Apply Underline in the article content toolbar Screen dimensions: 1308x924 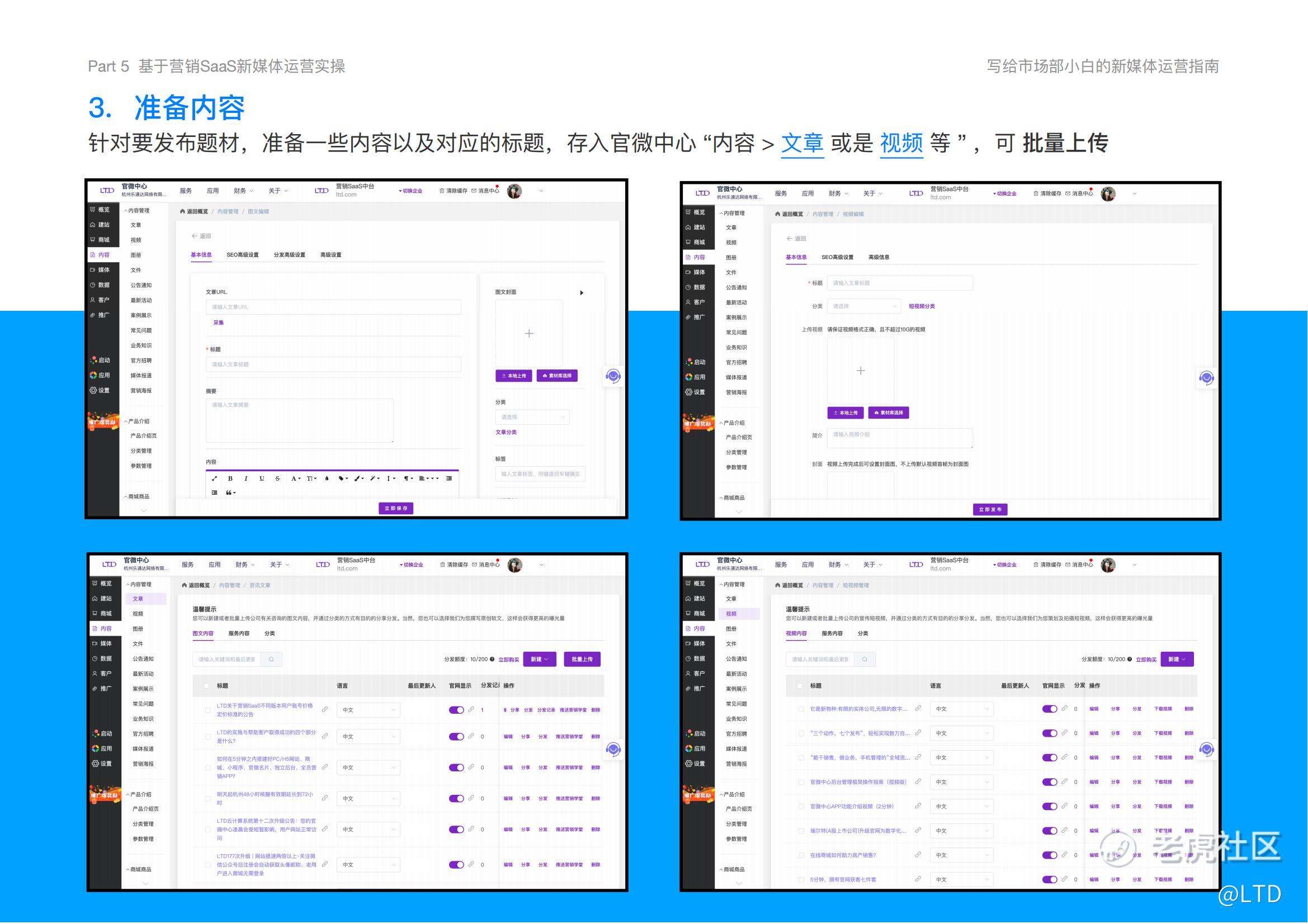(x=262, y=479)
